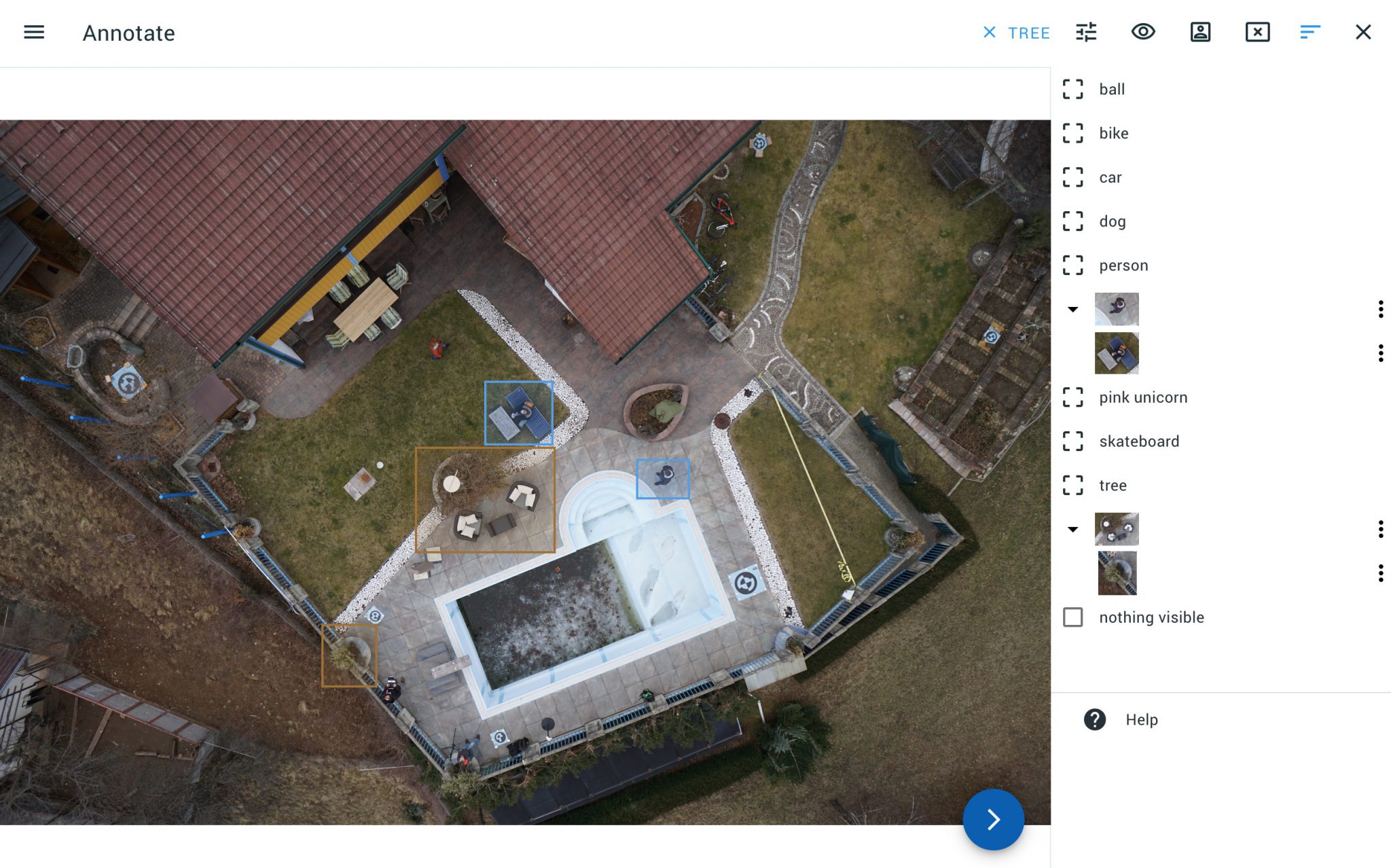Select the bike label bounding box icon

[x=1073, y=133]
